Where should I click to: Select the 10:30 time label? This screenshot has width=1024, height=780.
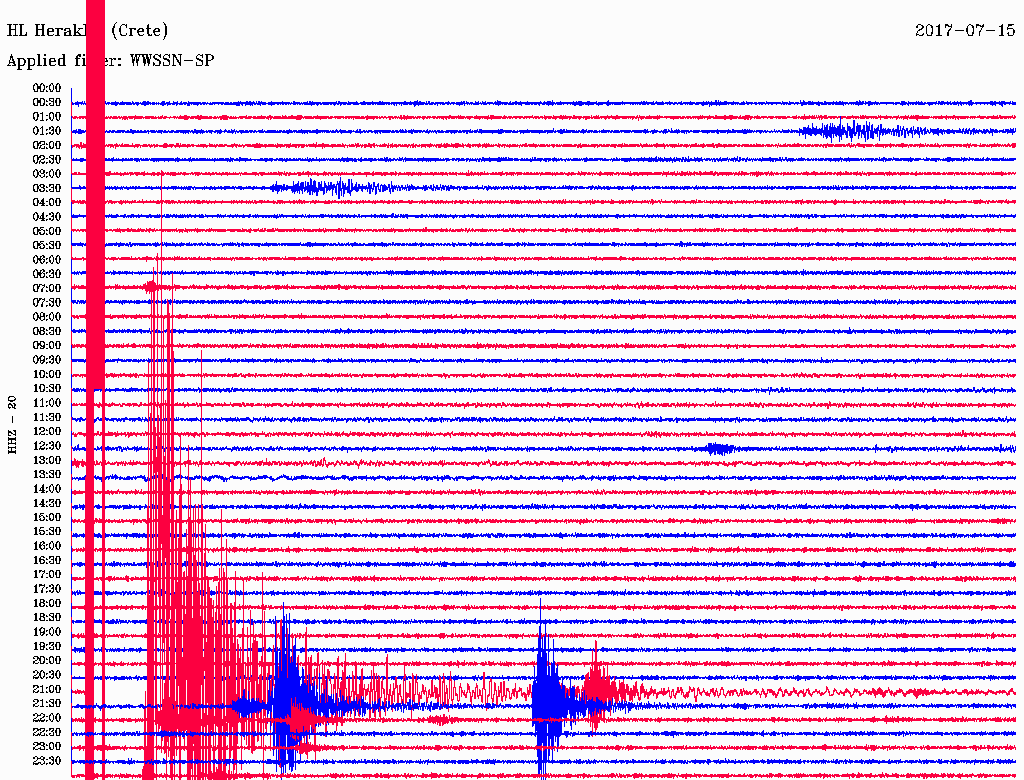click(x=46, y=389)
